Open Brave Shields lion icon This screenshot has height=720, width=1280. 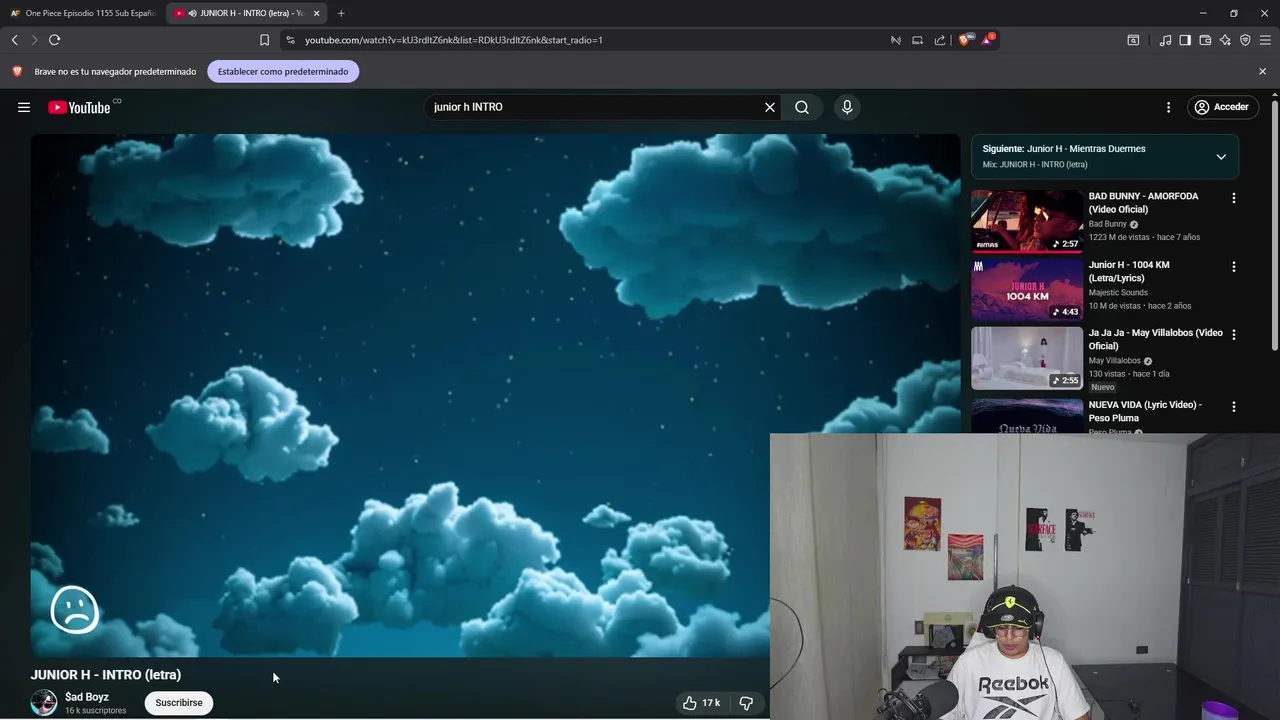(964, 40)
